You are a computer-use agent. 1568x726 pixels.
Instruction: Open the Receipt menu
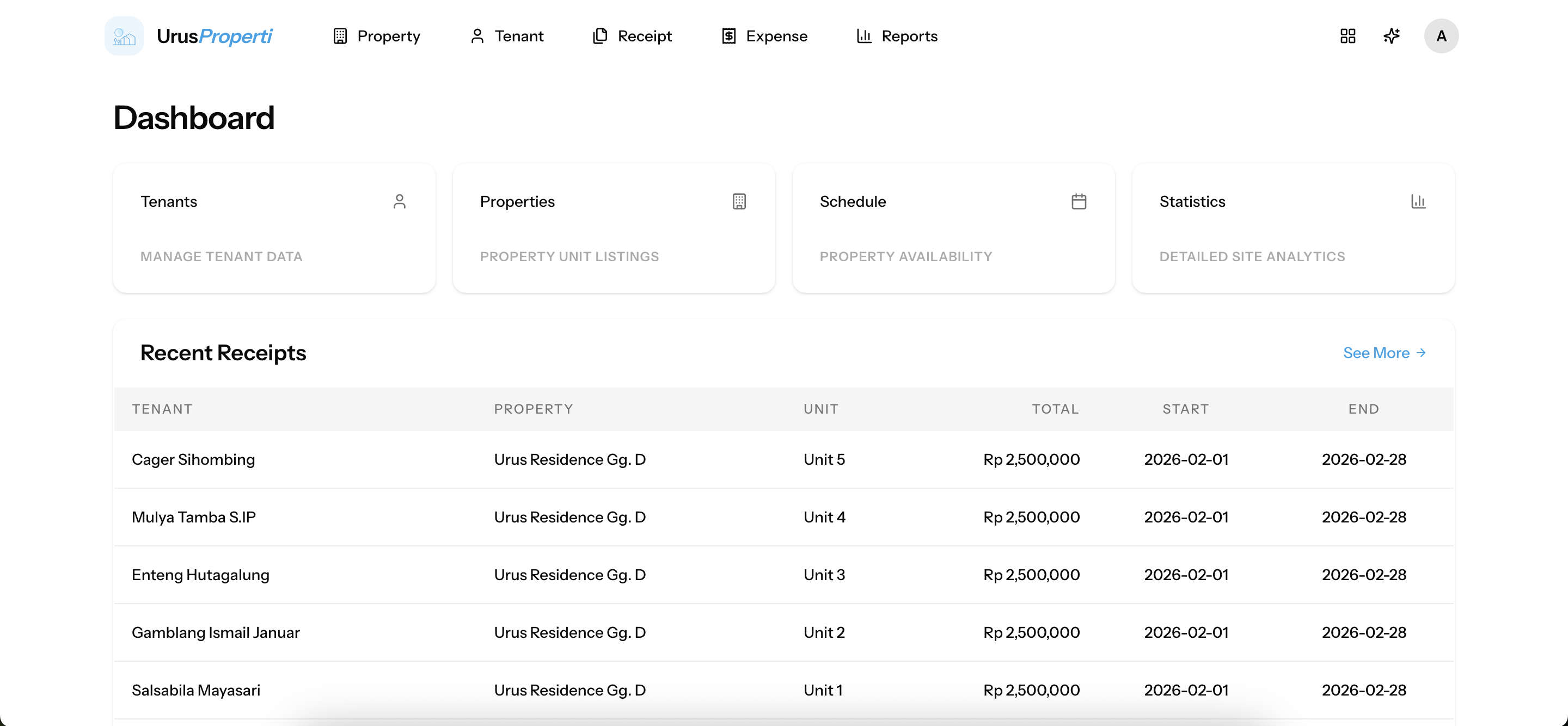pos(632,36)
